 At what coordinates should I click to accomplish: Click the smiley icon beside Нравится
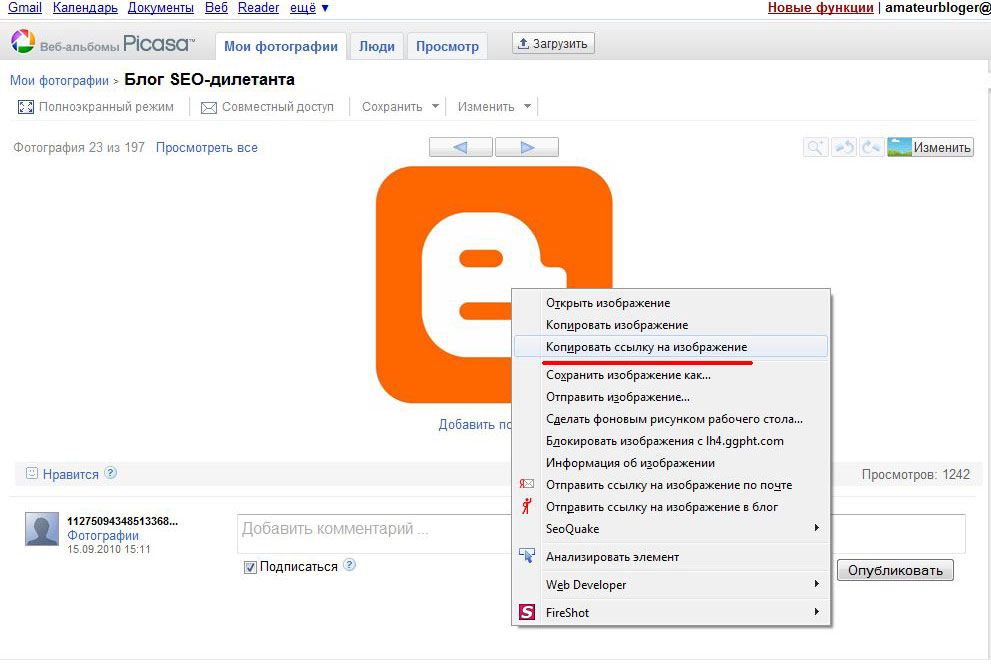coord(32,473)
